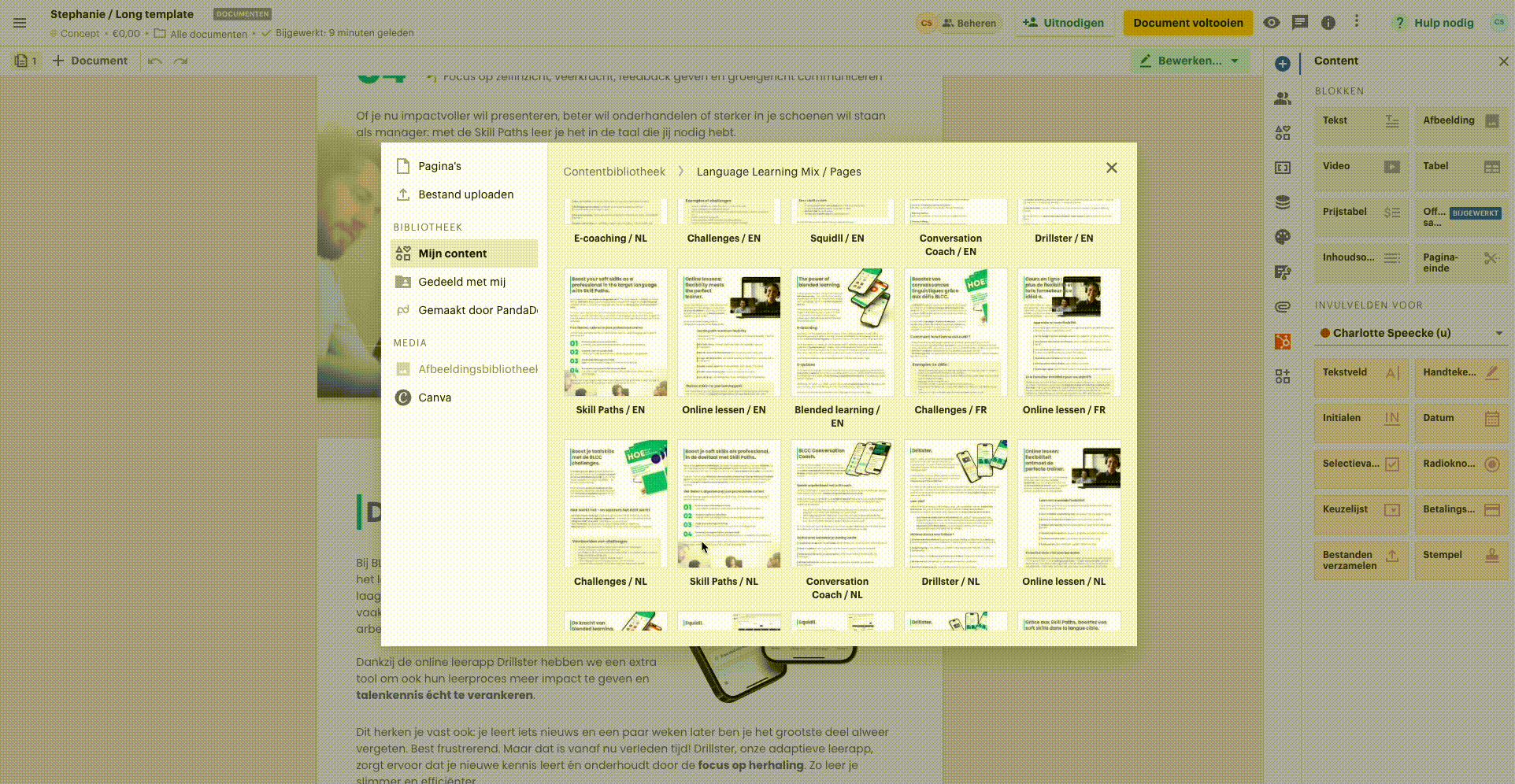Click the comments chat icon in header
Image resolution: width=1515 pixels, height=784 pixels.
pos(1300,23)
